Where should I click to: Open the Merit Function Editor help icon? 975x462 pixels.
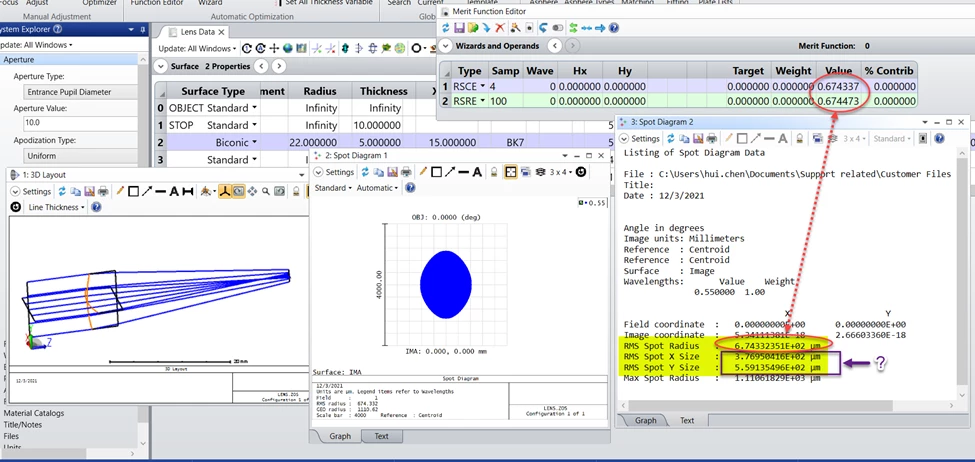tap(614, 28)
